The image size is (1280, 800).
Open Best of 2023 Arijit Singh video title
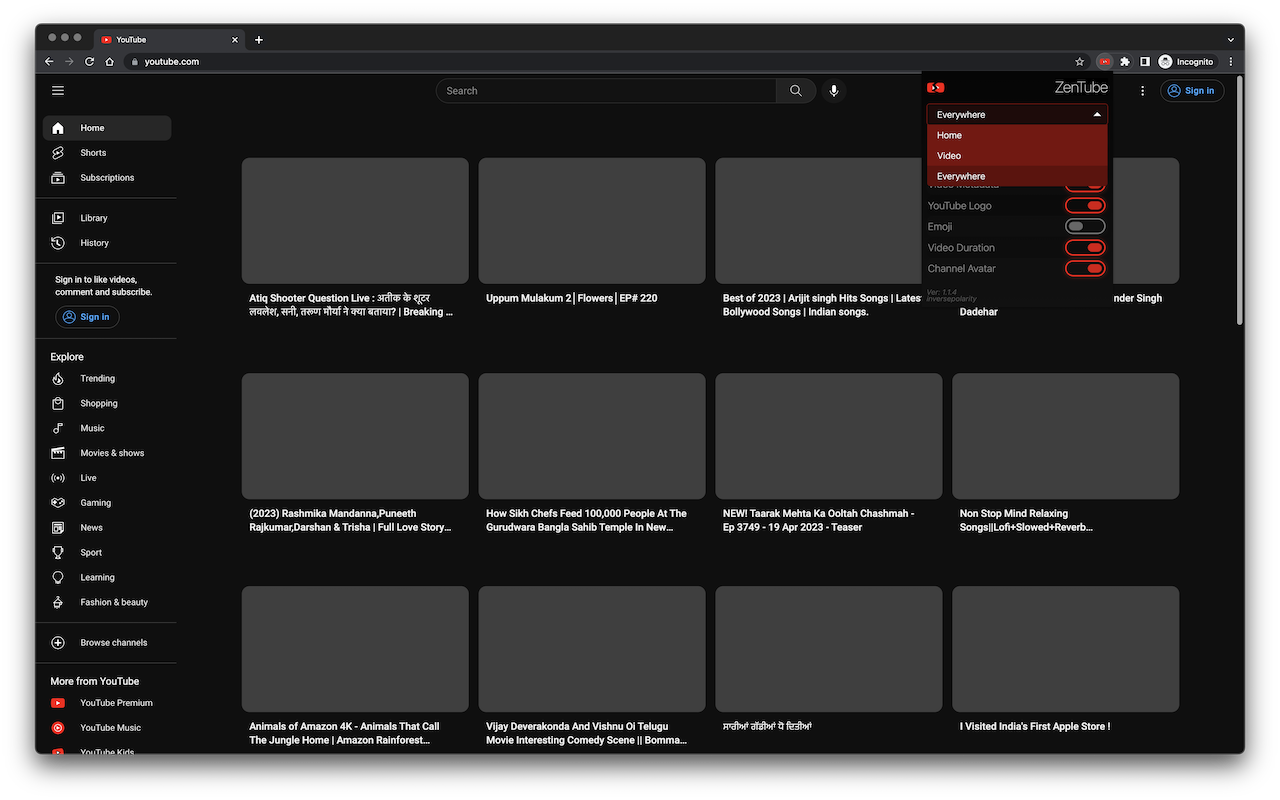tap(822, 305)
